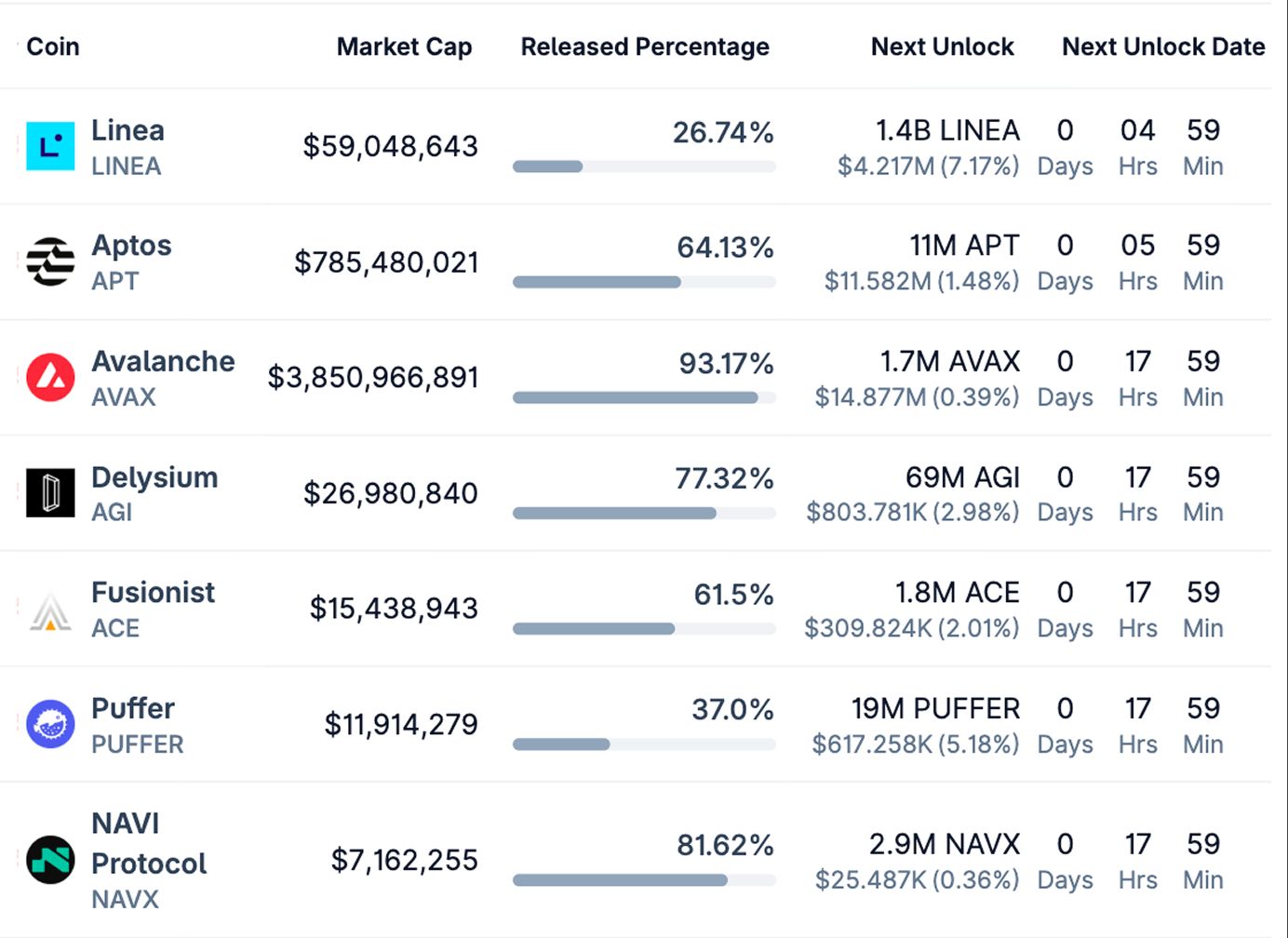Image resolution: width=1288 pixels, height=938 pixels.
Task: Sort by the Next Unlock column header
Action: 942,47
